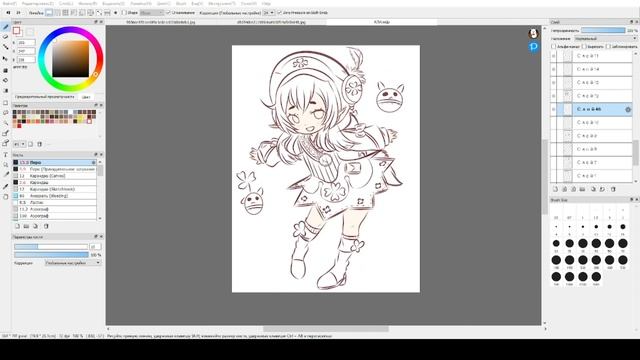640x360 pixels.
Task: Enable the circle snap icon
Action: click(90, 13)
